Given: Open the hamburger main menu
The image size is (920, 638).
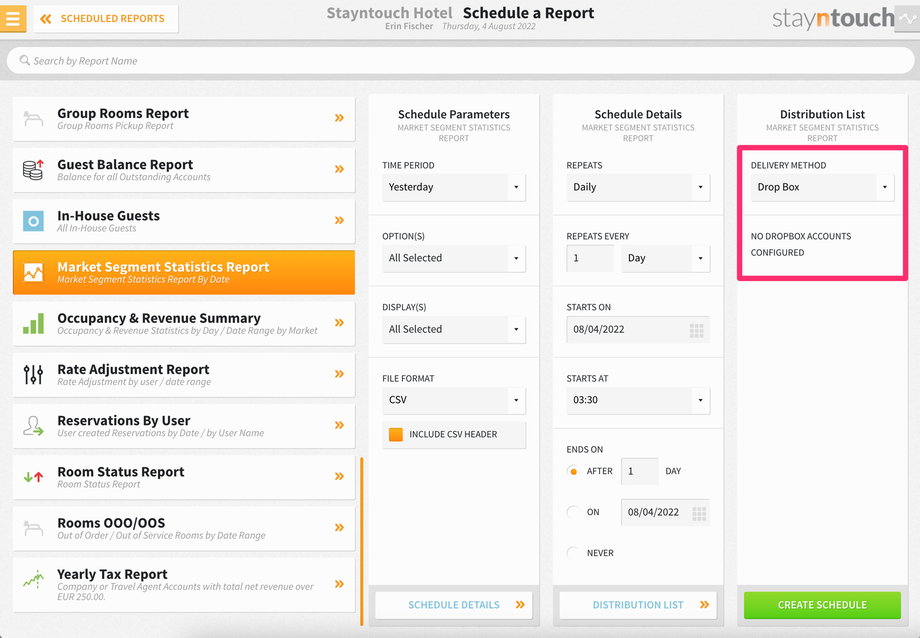Looking at the screenshot, I should (13, 19).
